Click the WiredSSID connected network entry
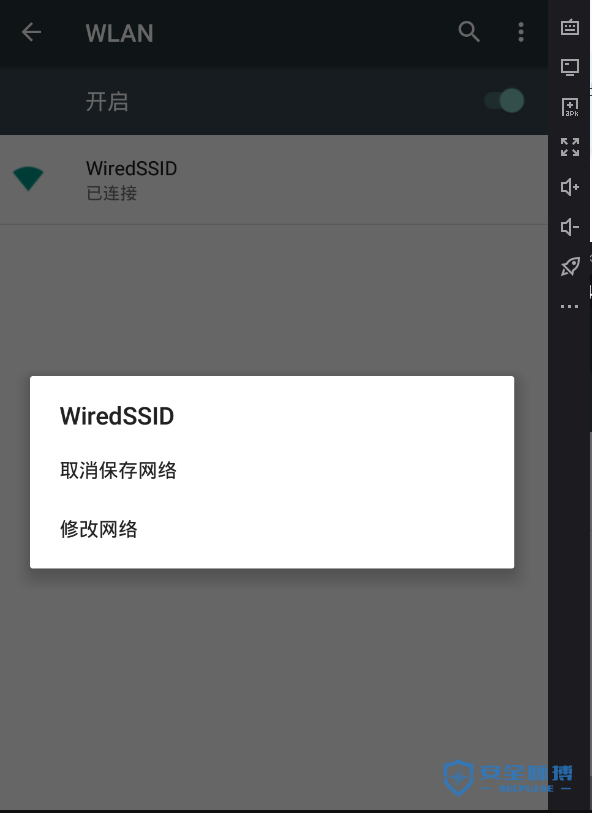592x813 pixels. click(x=274, y=179)
